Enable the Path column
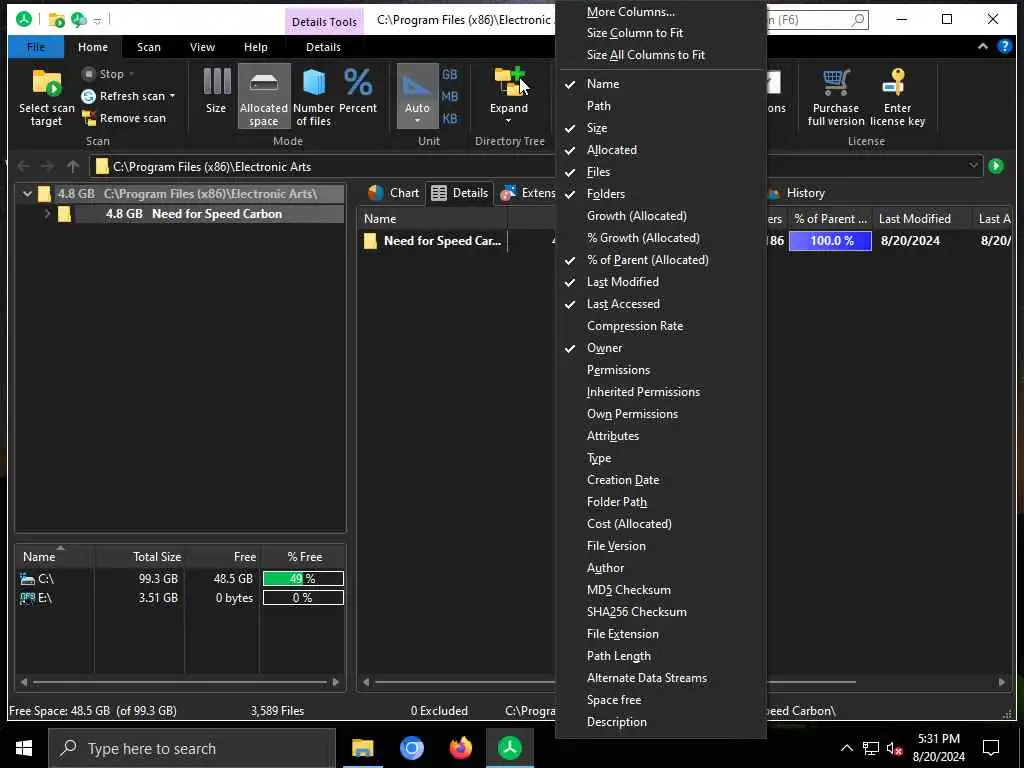The height and width of the screenshot is (768, 1024). (660, 106)
